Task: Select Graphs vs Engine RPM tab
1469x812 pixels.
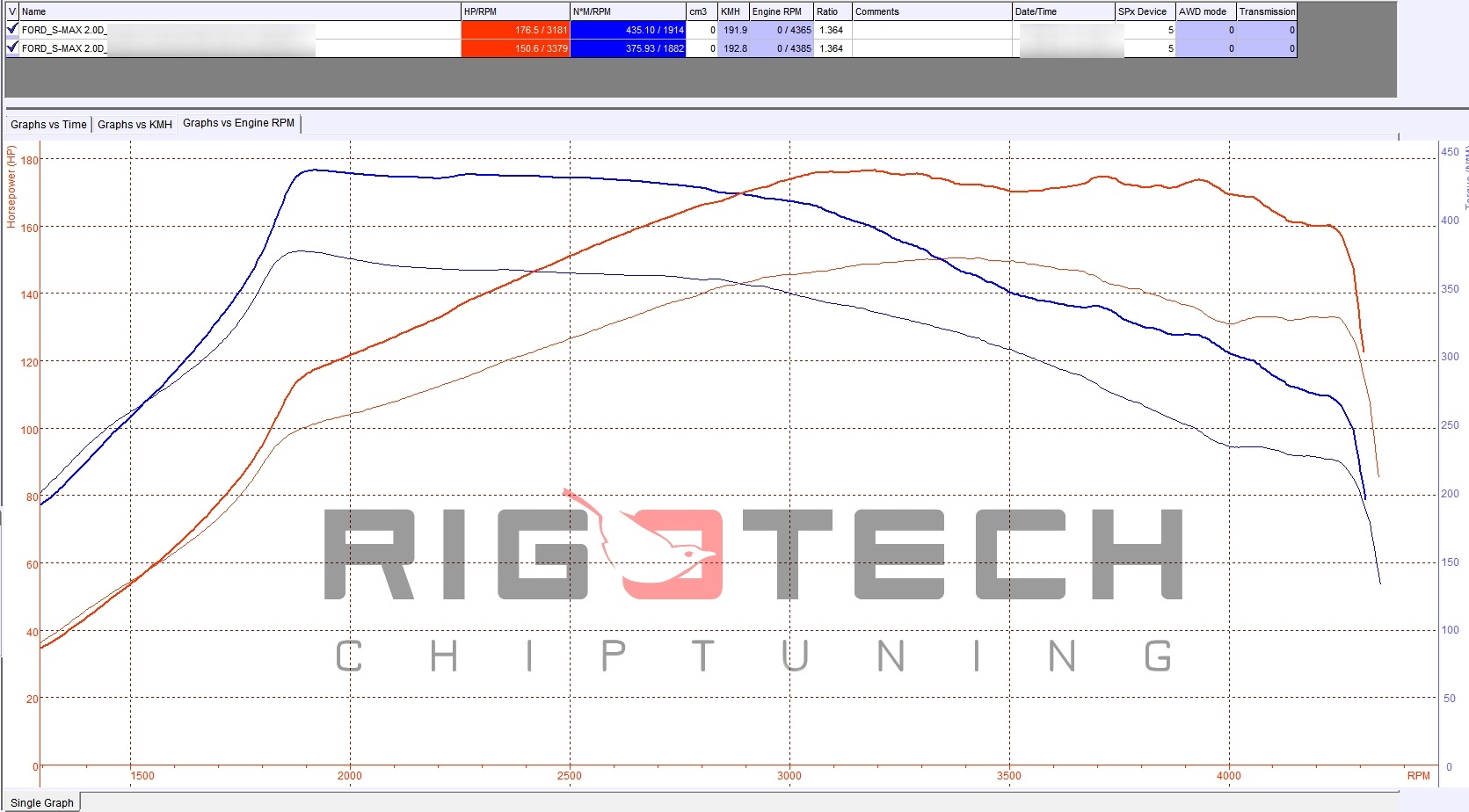Action: (x=239, y=123)
